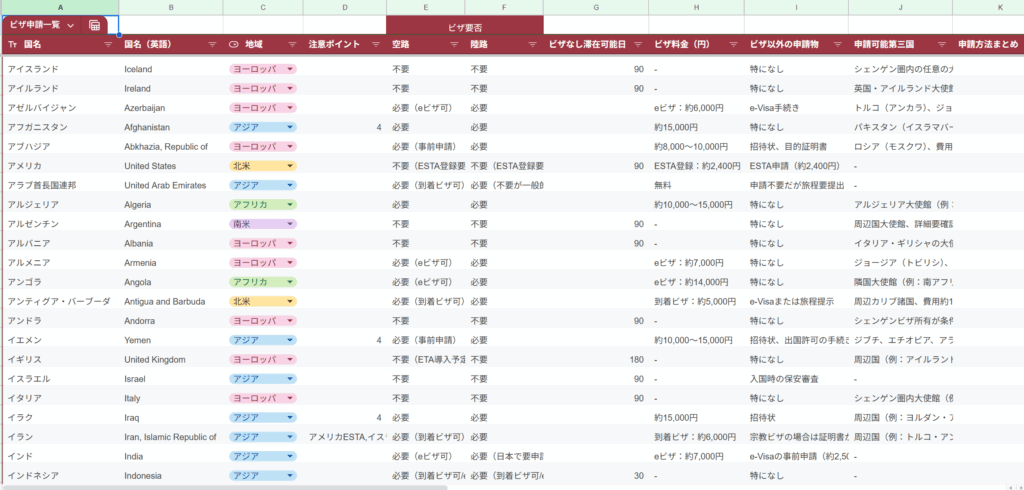This screenshot has height=490, width=1024.
Task: Click the ビザなし滞在可能日 column filter icon
Action: click(x=637, y=45)
